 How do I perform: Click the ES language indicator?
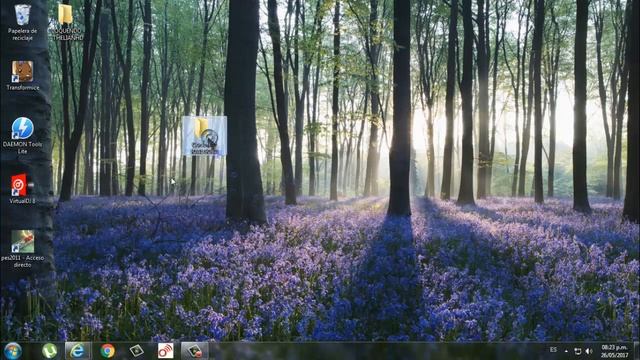tap(553, 350)
